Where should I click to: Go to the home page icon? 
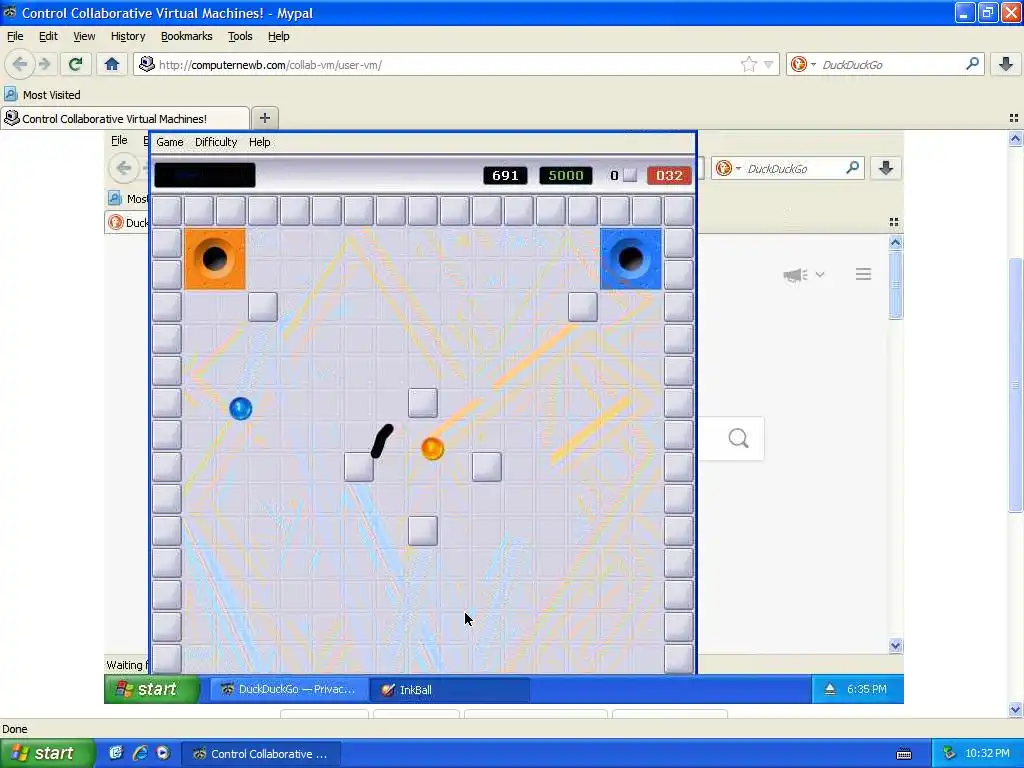coord(112,64)
